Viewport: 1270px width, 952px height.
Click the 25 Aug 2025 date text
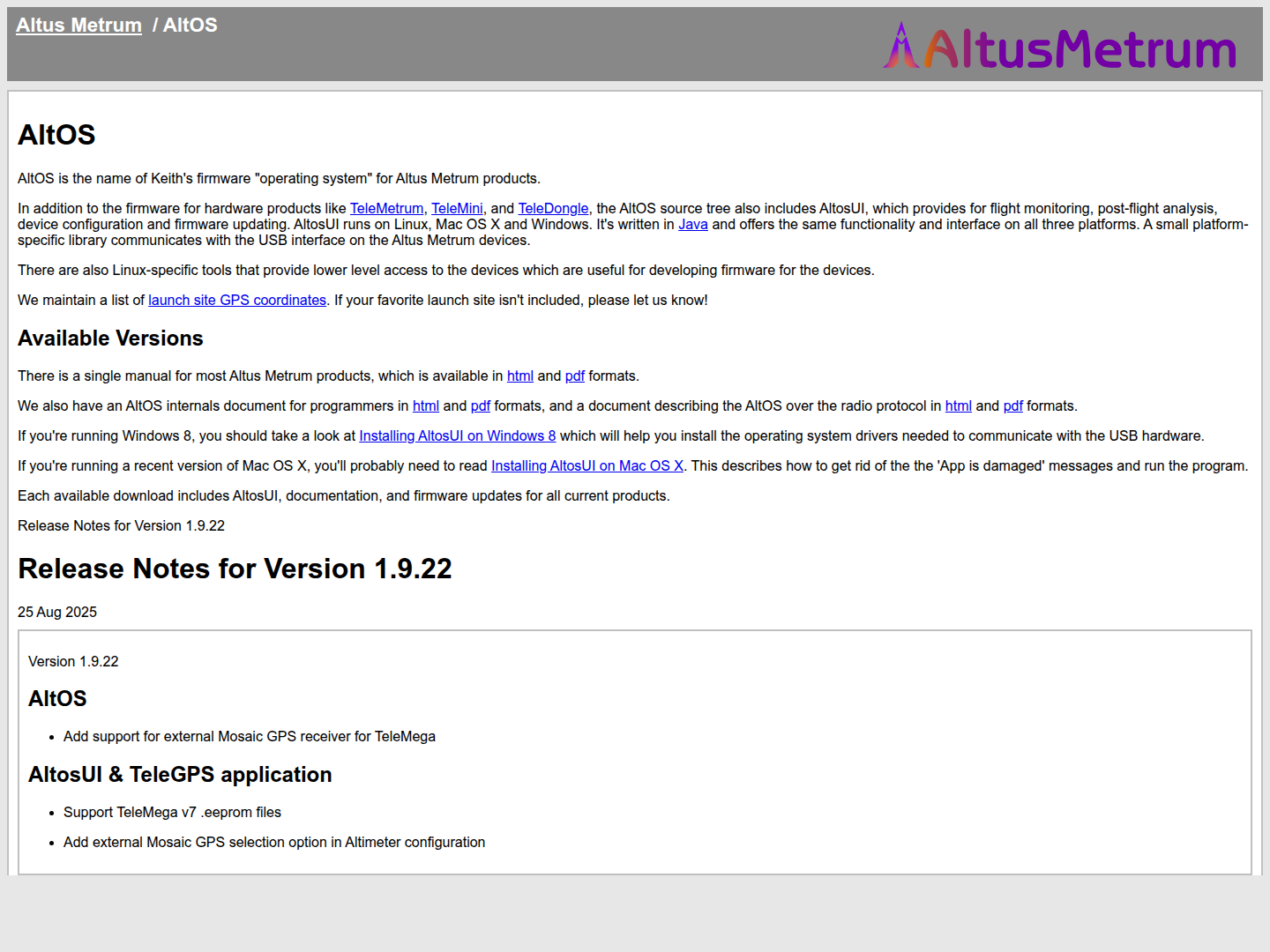coord(57,612)
